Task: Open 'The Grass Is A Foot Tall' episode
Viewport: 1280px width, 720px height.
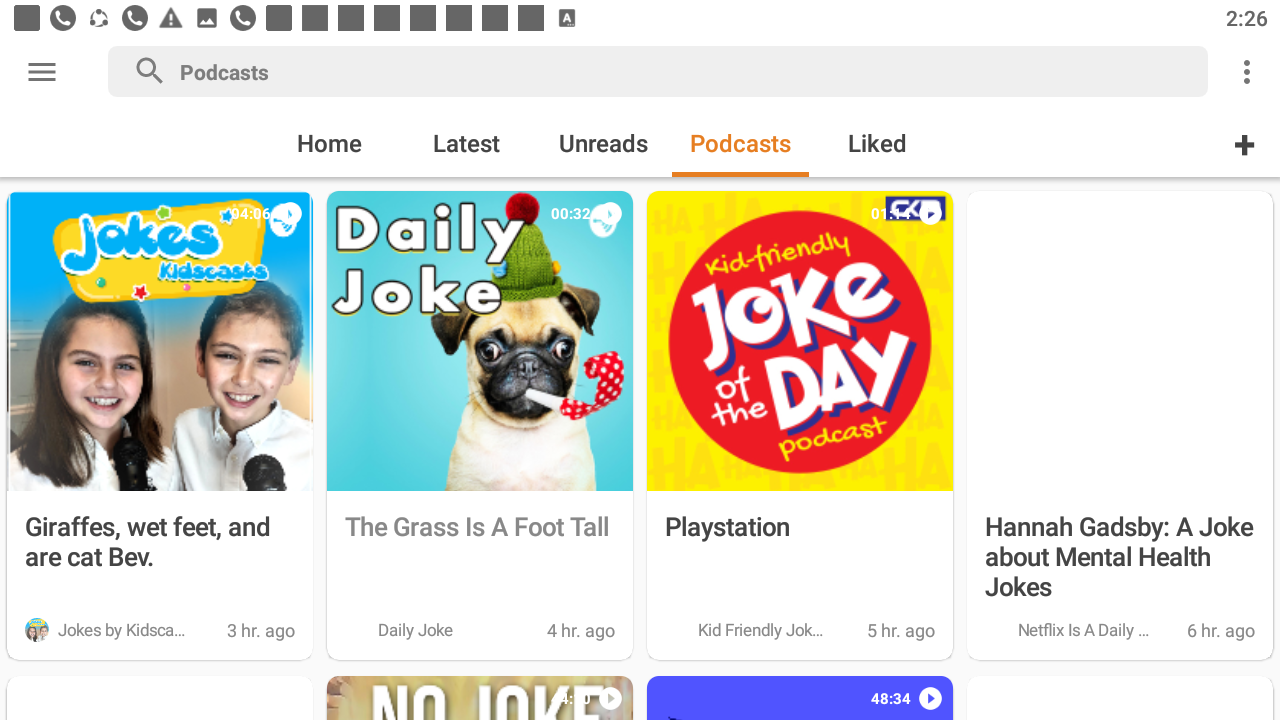Action: click(x=477, y=527)
